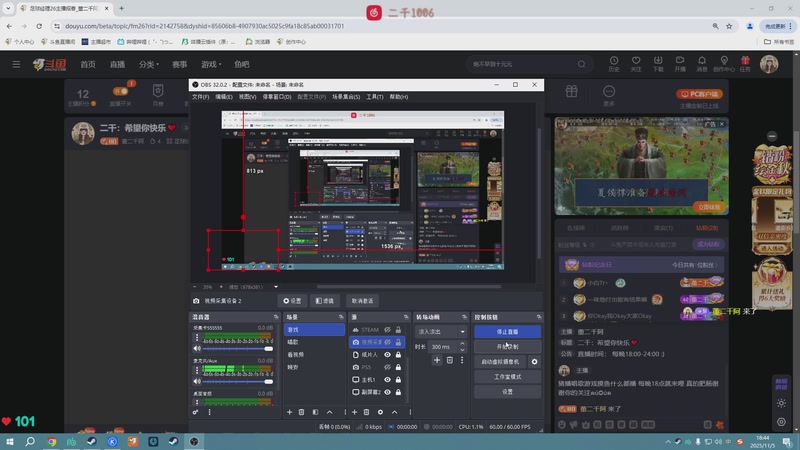800x450 pixels.
Task: Open the OBS 帮助(H) menu
Action: pos(398,97)
